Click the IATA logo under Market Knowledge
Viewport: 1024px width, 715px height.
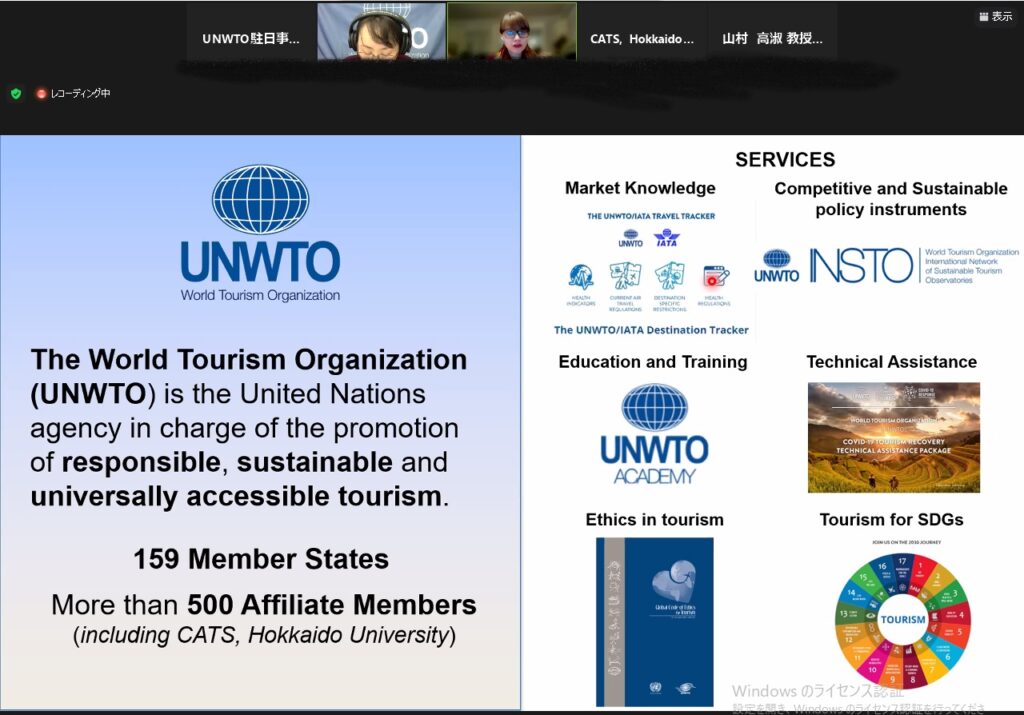point(666,240)
